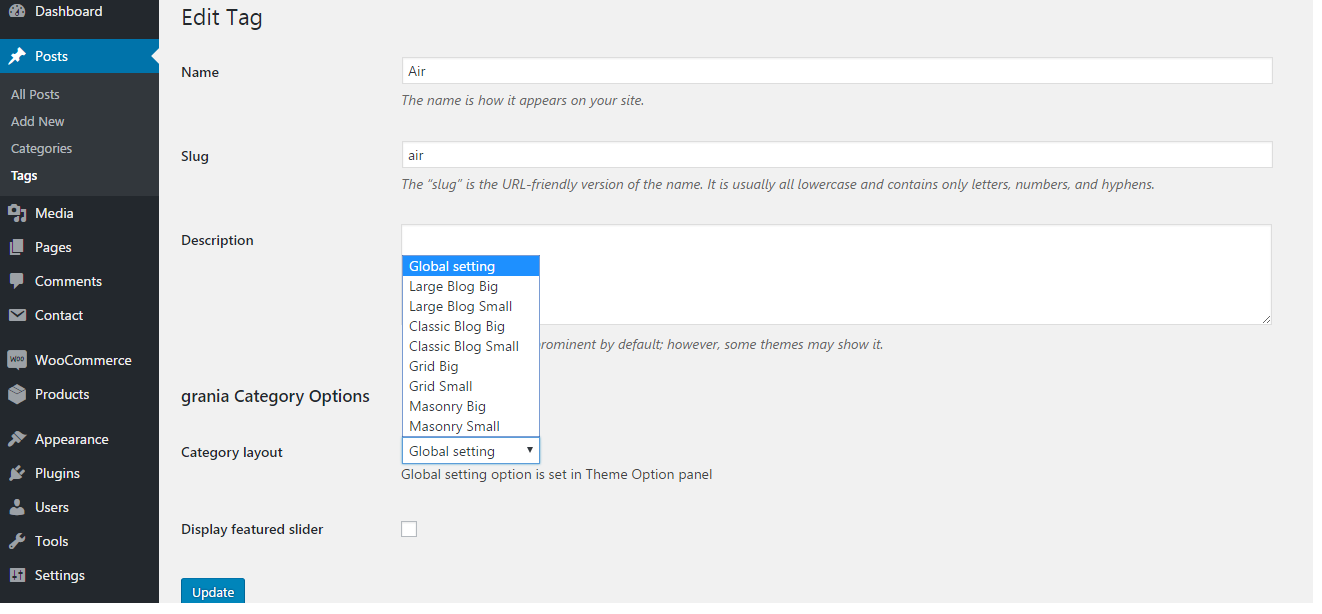The width and height of the screenshot is (1322, 614).
Task: Click the Plugins plug icon
Action: 17,473
